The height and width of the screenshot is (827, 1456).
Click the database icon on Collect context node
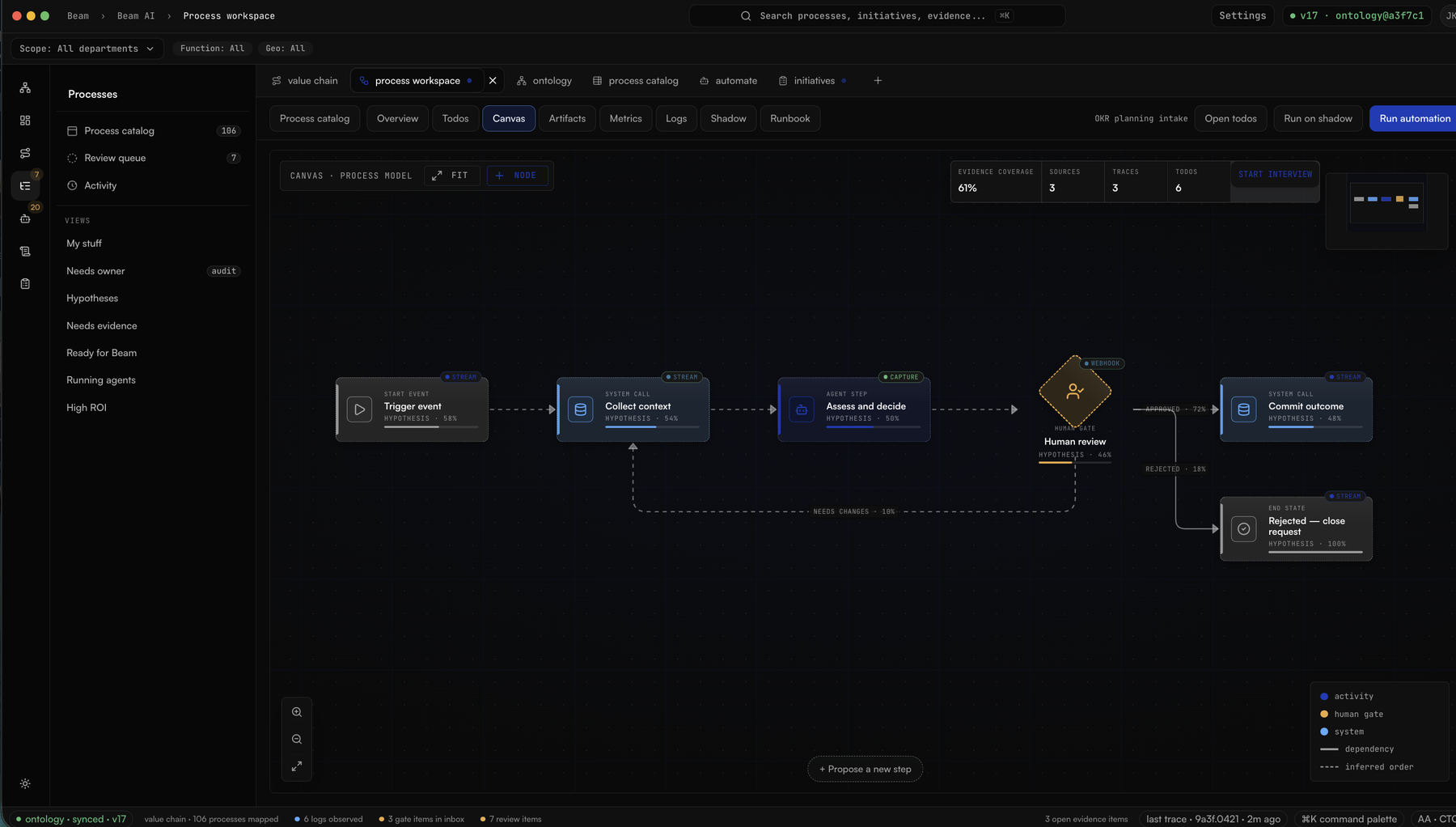click(581, 409)
